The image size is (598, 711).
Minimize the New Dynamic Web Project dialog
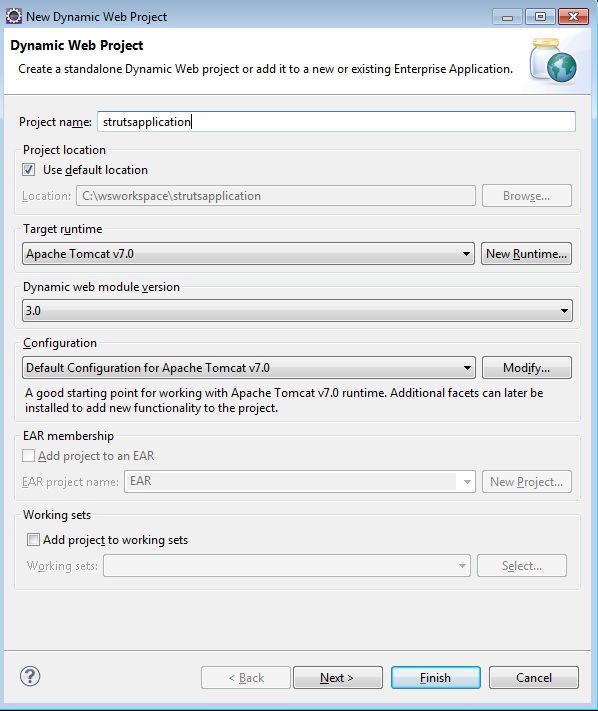tap(507, 17)
